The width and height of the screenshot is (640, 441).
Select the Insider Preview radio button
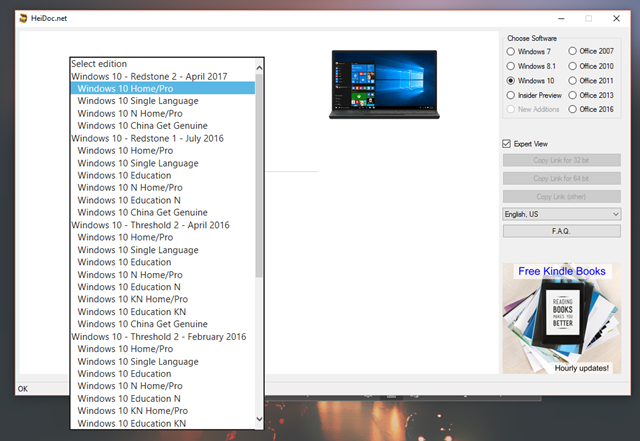click(x=512, y=94)
